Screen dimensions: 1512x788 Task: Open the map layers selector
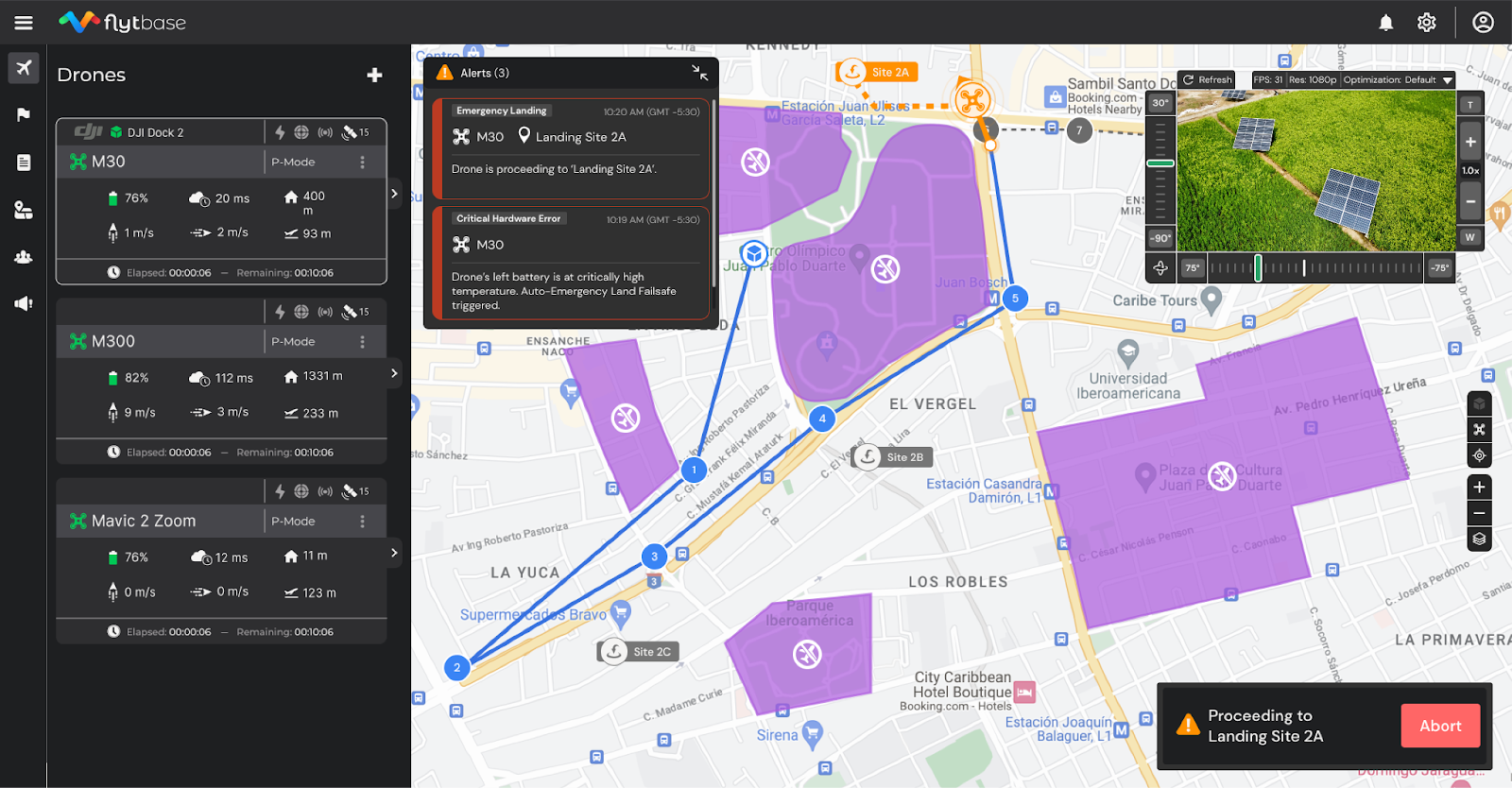click(1480, 540)
